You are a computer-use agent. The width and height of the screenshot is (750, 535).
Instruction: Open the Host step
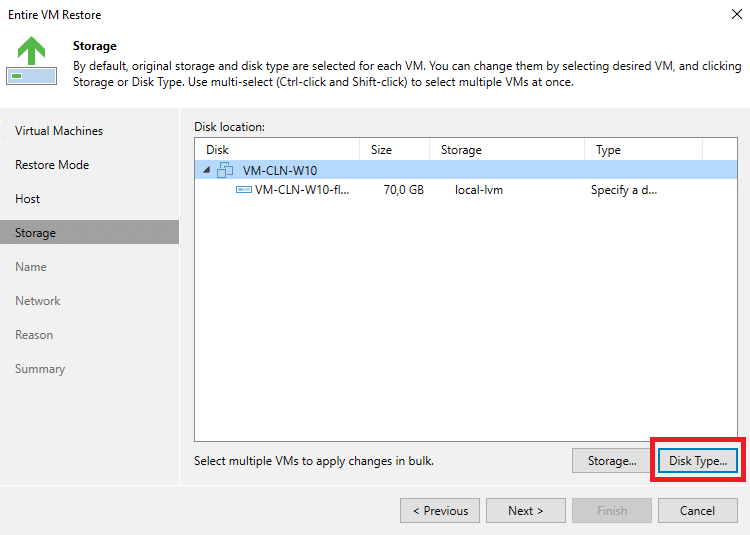tap(27, 198)
